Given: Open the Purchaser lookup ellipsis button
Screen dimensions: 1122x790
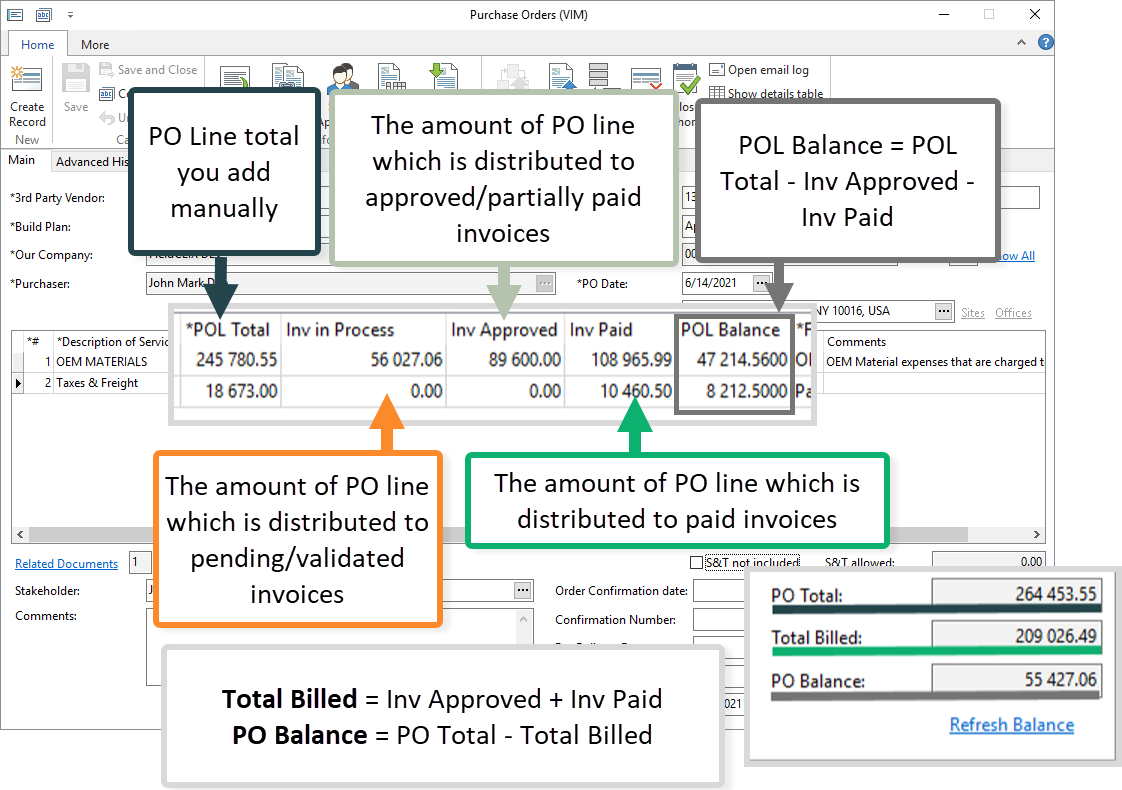Looking at the screenshot, I should coord(545,283).
